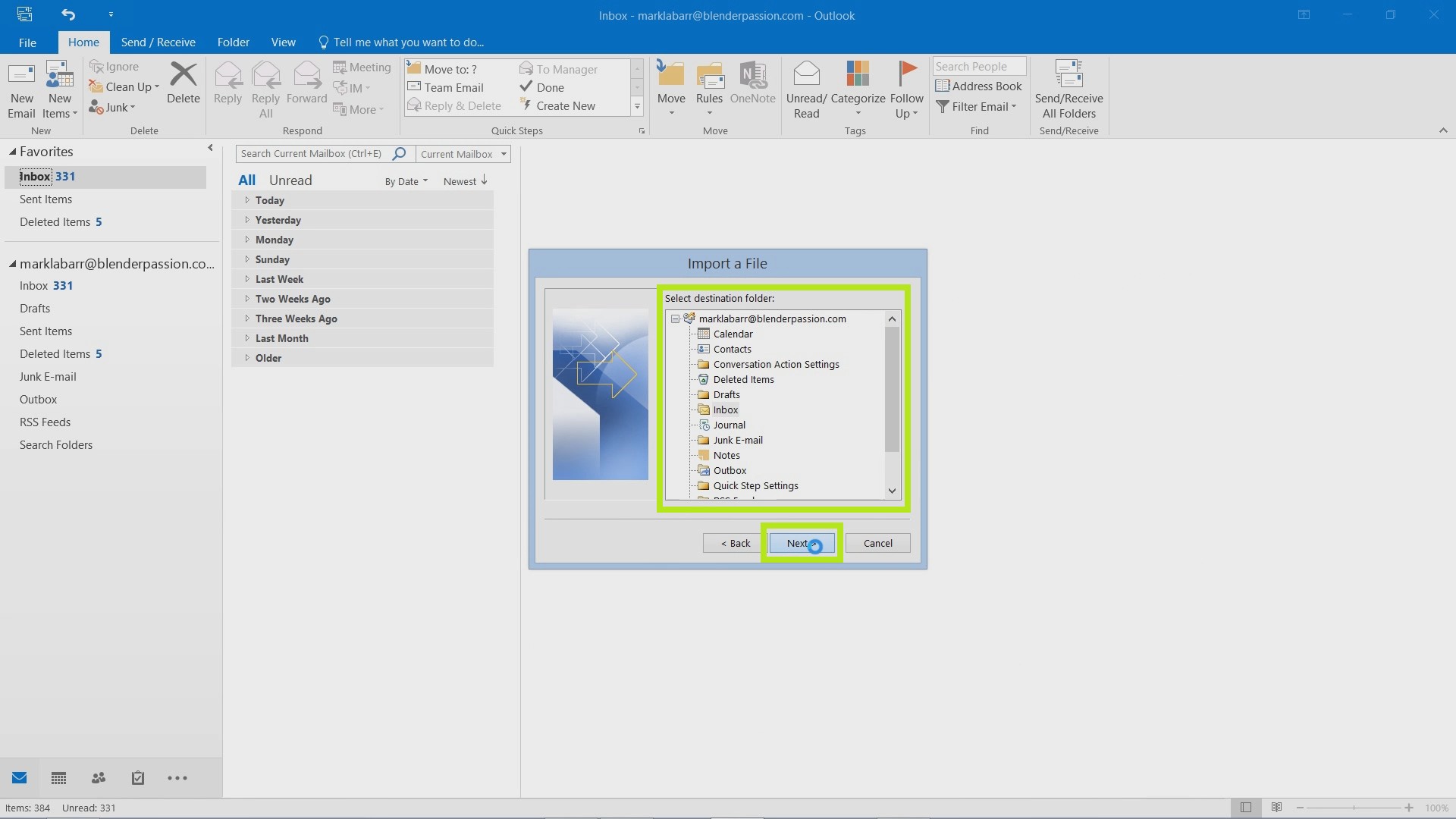Viewport: 1456px width, 819px height.
Task: Expand the Contacts folder in tree
Action: (732, 349)
